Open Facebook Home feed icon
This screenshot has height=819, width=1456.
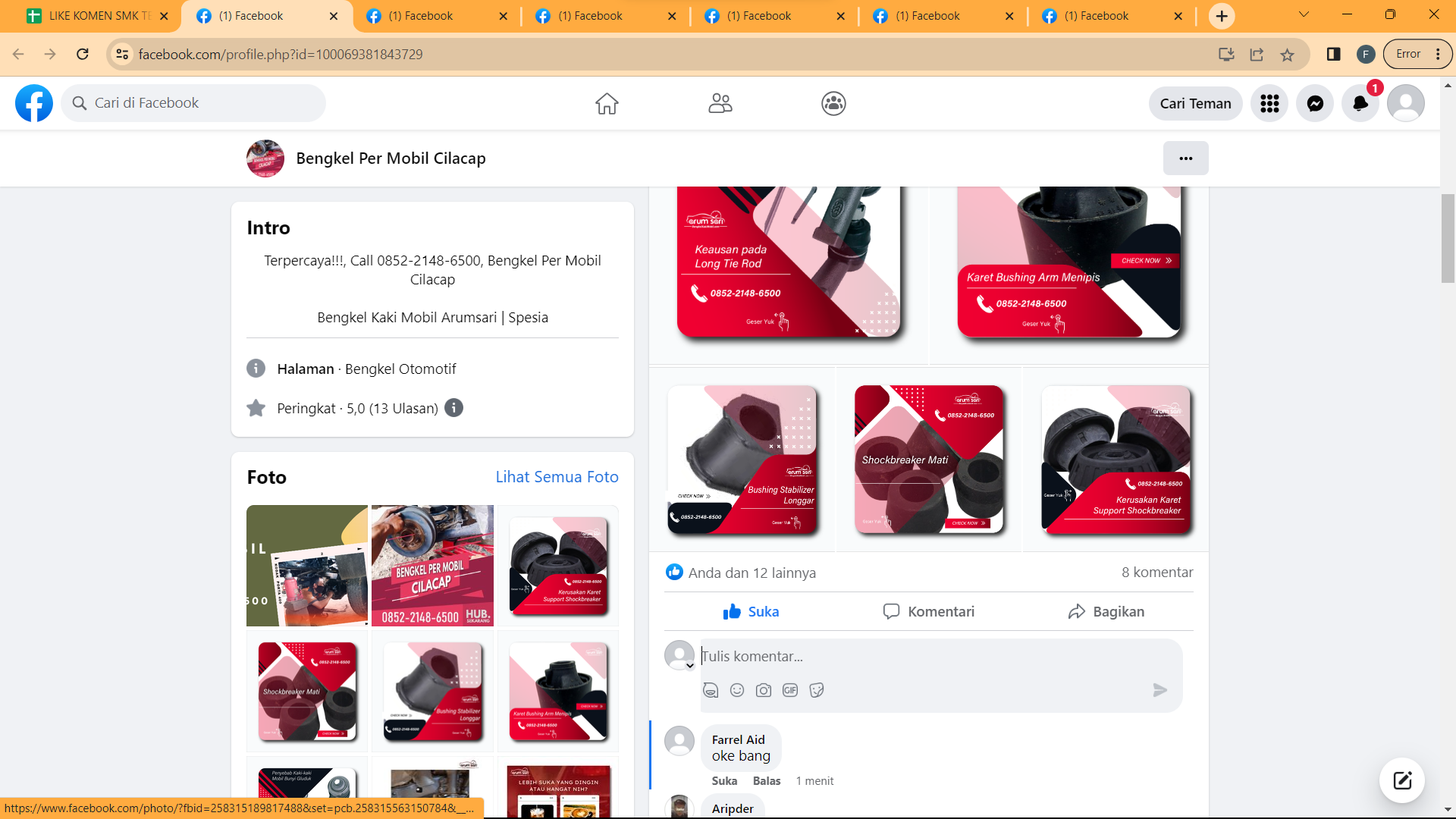(x=607, y=103)
